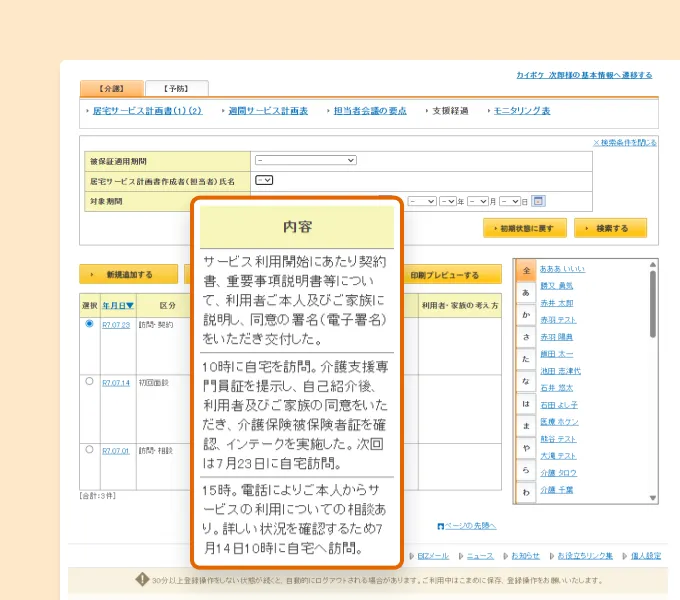Select user 赤羽 テスト
Screen dimensions: 680x600
point(558,320)
